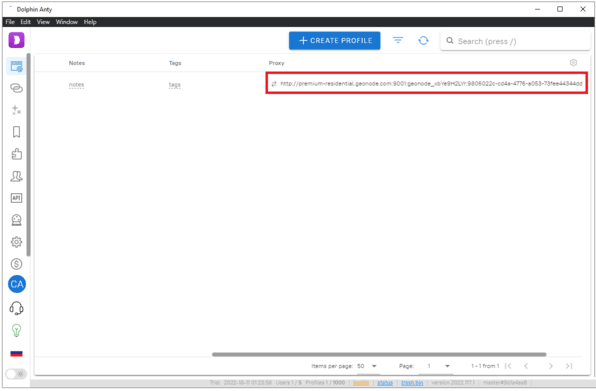Open the View menu
The width and height of the screenshot is (596, 391).
43,22
